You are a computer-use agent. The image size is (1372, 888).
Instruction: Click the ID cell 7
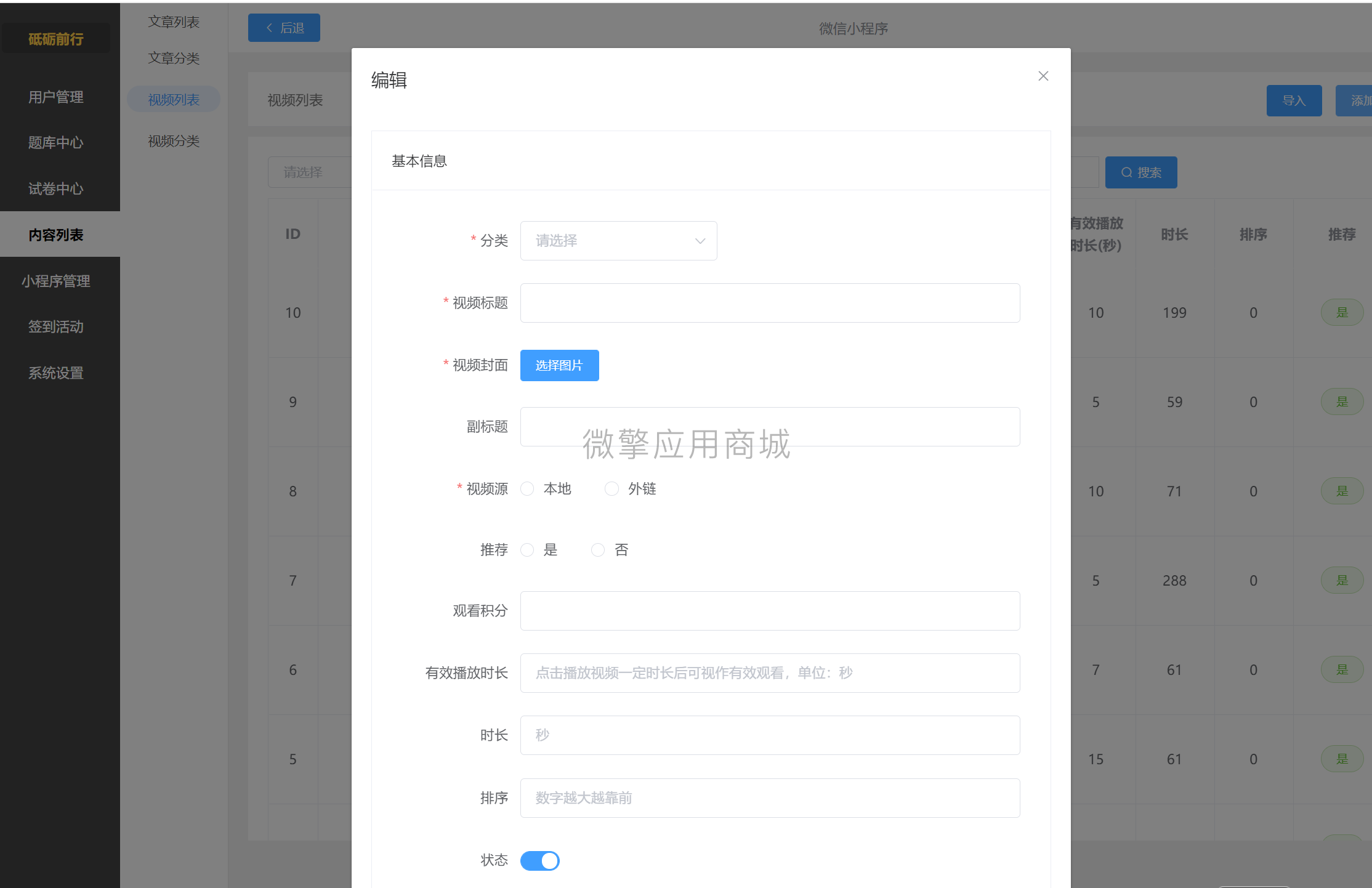pos(293,581)
